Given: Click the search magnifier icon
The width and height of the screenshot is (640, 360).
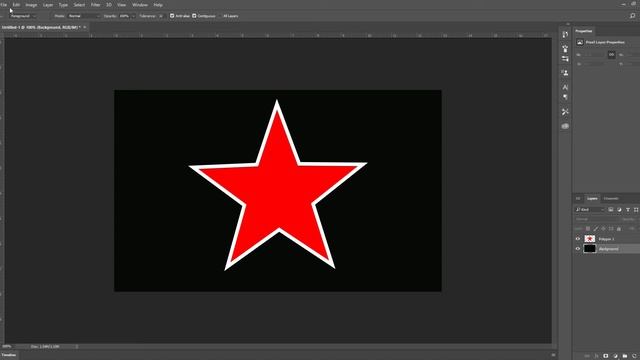Looking at the screenshot, I should (x=632, y=16).
